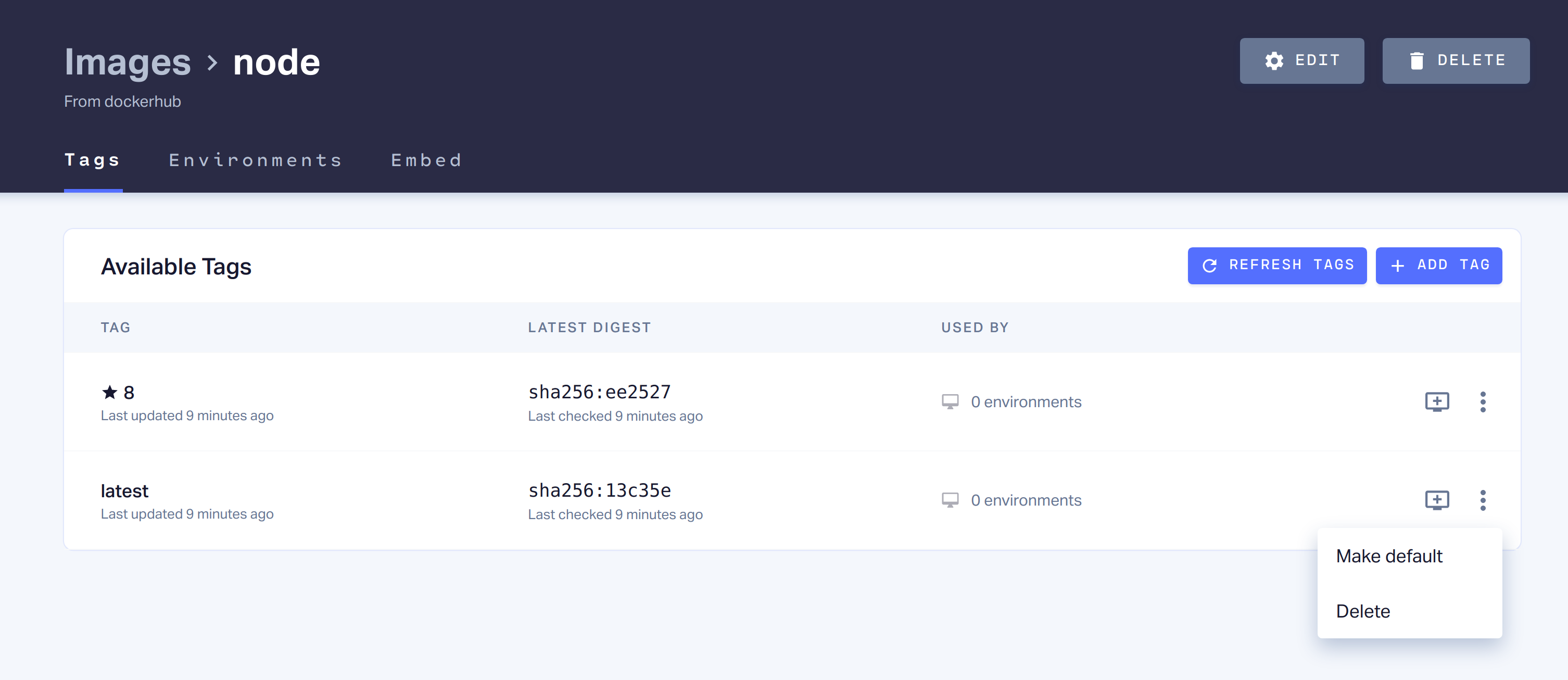Click the star icon next to tag 8

click(x=109, y=392)
